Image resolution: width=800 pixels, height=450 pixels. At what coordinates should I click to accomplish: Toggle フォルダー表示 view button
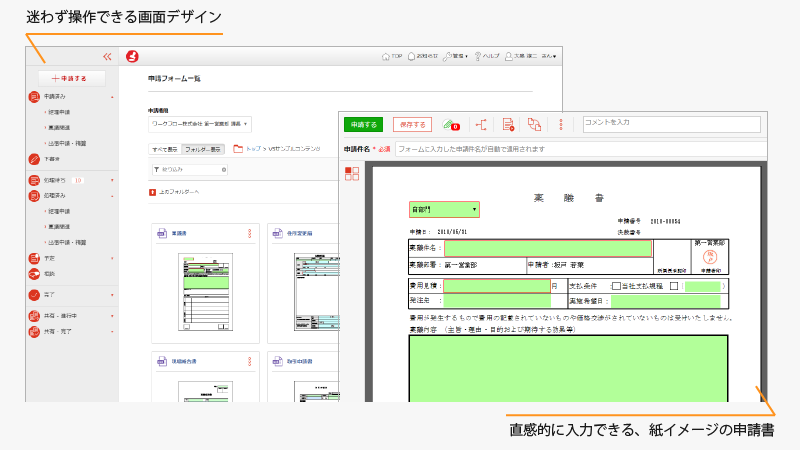point(203,149)
